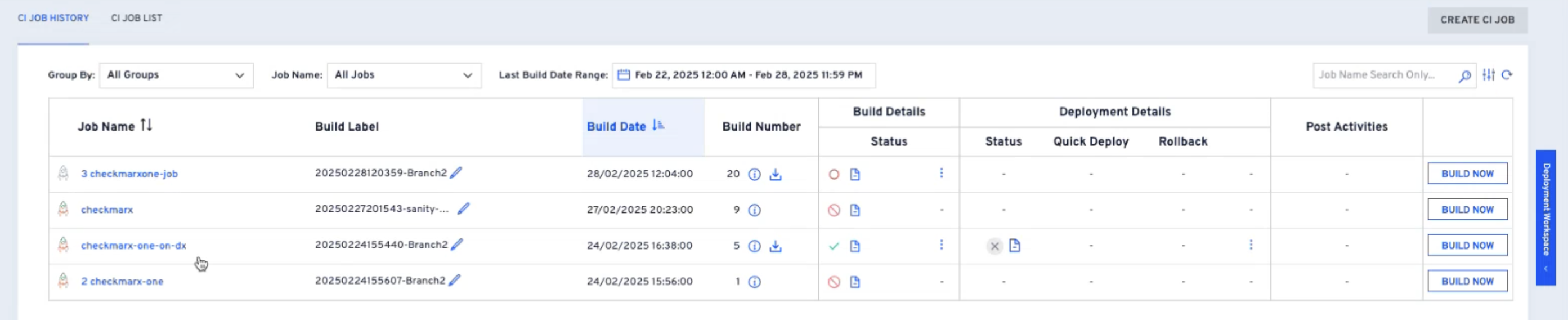Select the CI Job History tab
Viewport: 1568px width, 320px height.
[53, 18]
